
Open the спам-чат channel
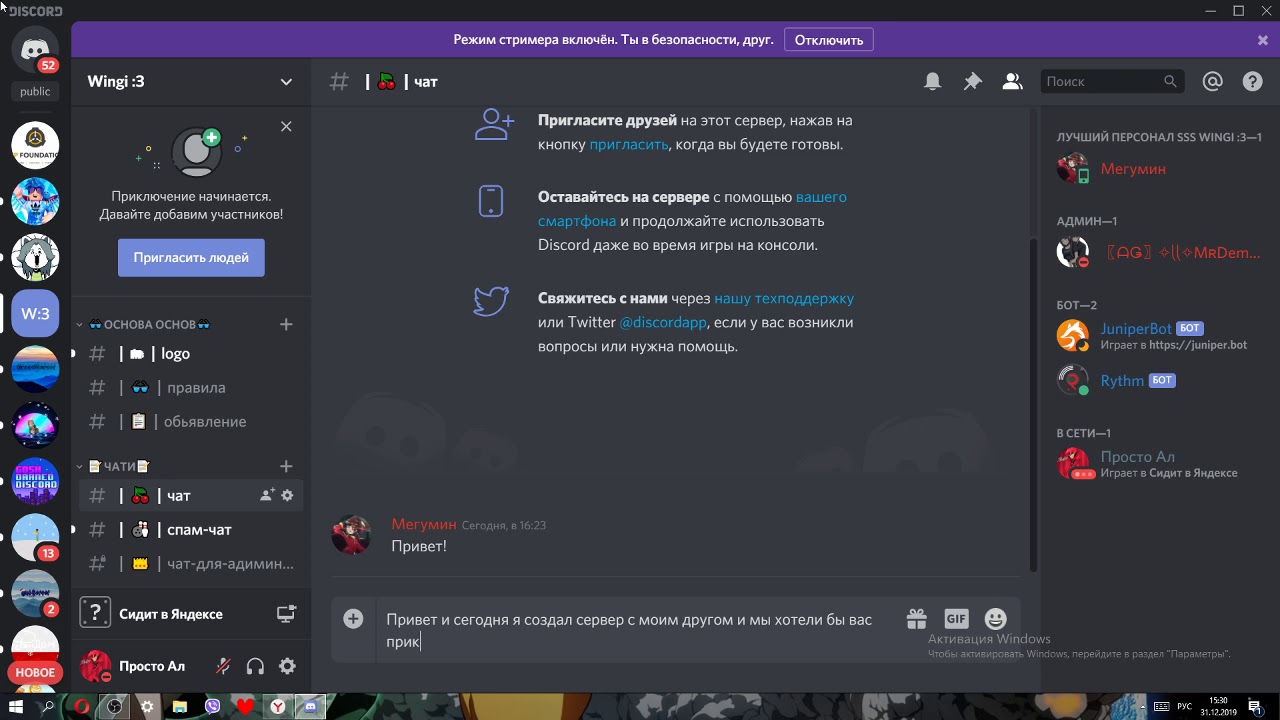tap(191, 529)
